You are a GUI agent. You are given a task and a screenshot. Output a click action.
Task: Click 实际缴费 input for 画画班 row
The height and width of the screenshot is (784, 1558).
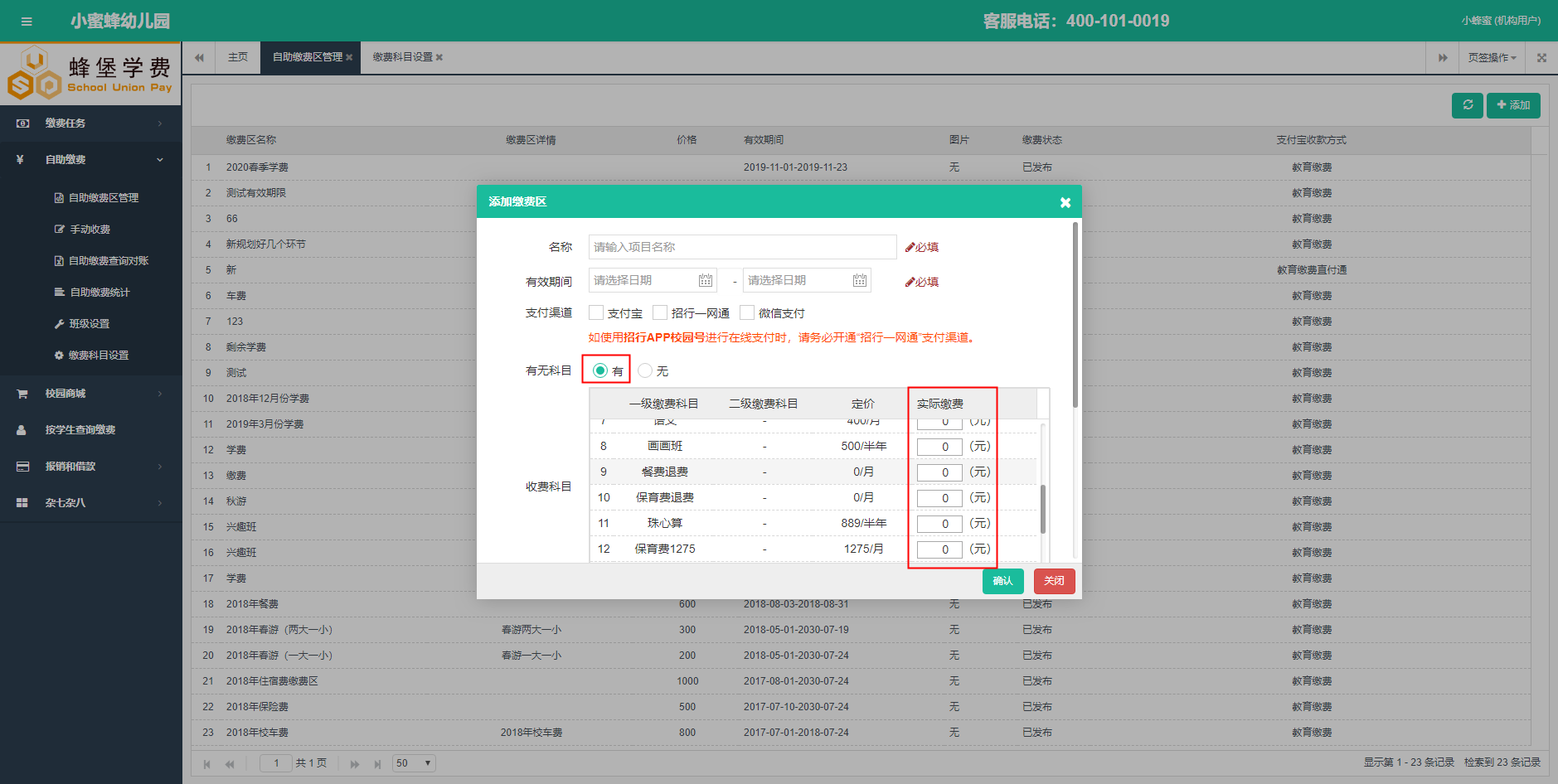click(939, 447)
